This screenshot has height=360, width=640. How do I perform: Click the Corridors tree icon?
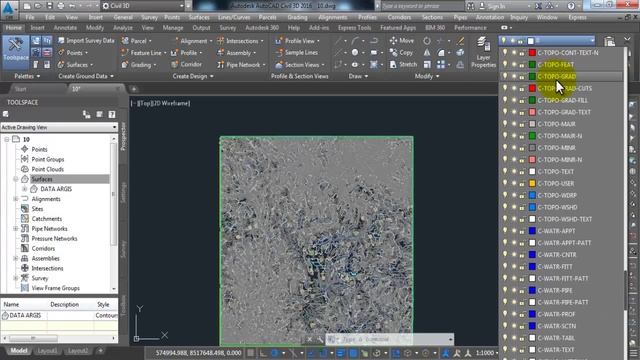24,248
